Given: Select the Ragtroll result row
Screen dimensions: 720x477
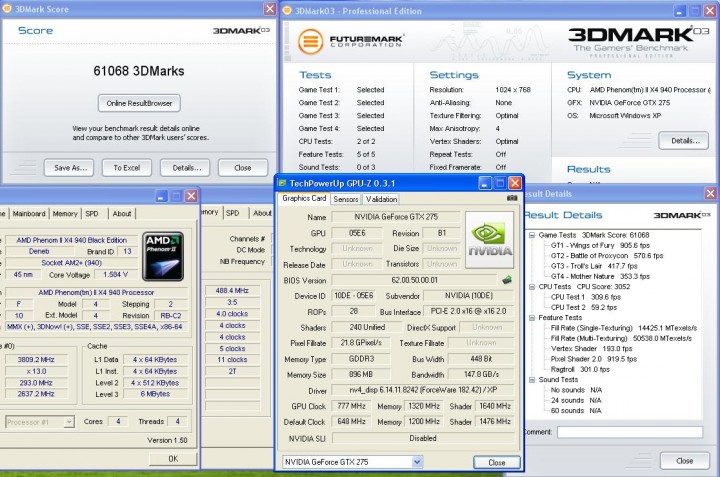Looking at the screenshot, I should [580, 369].
